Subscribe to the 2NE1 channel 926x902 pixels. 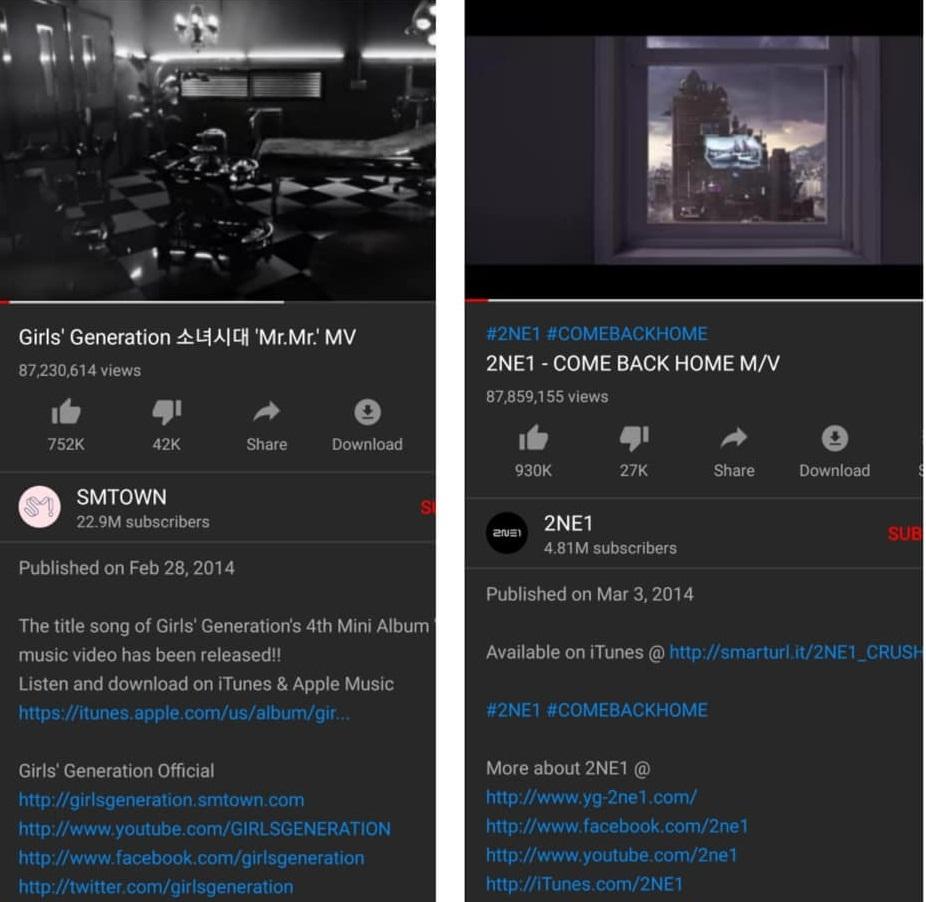905,534
